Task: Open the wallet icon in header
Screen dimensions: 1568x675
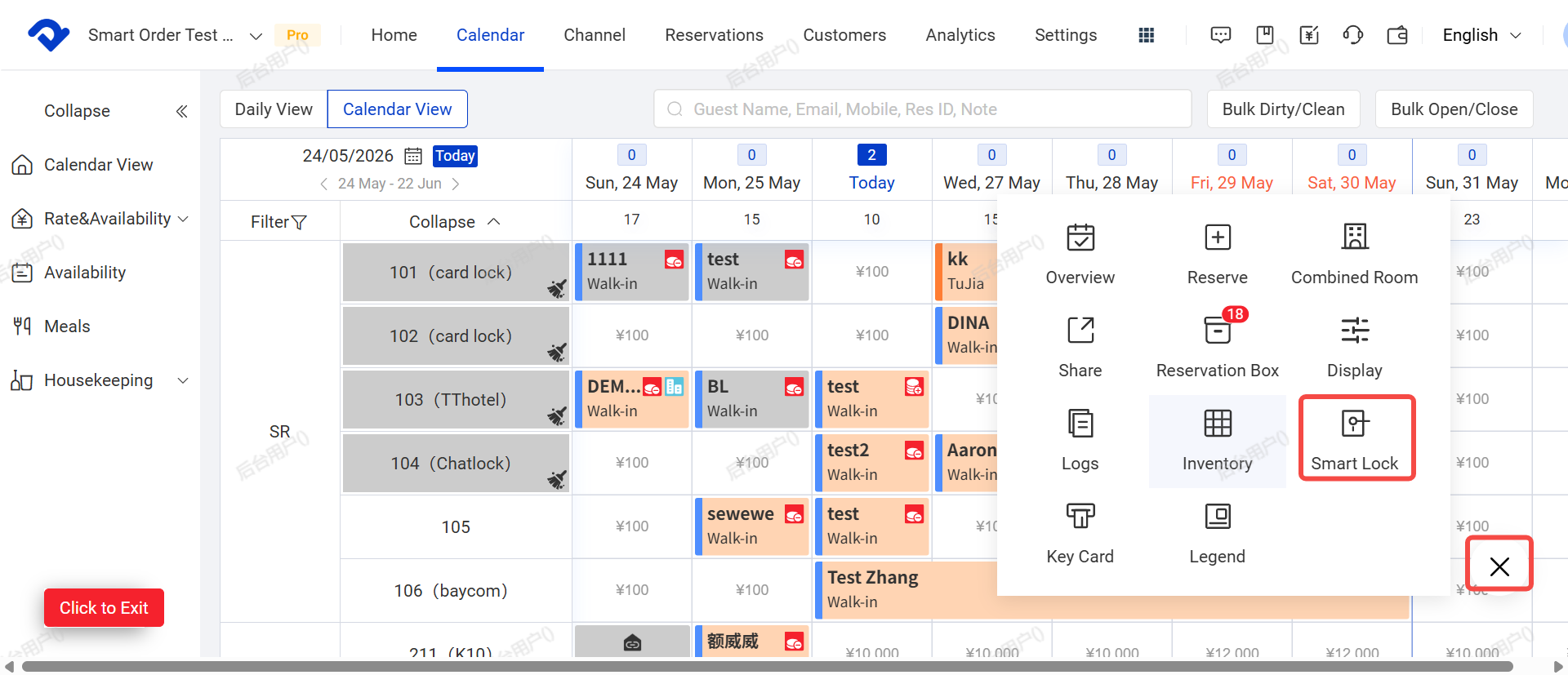Action: (x=1397, y=35)
